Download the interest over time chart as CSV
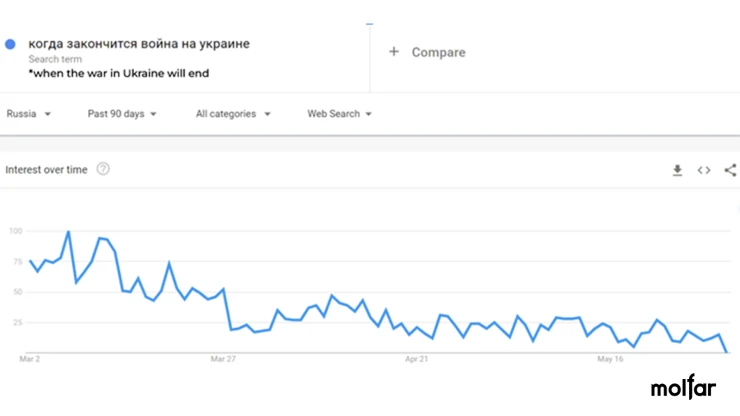 pos(677,170)
